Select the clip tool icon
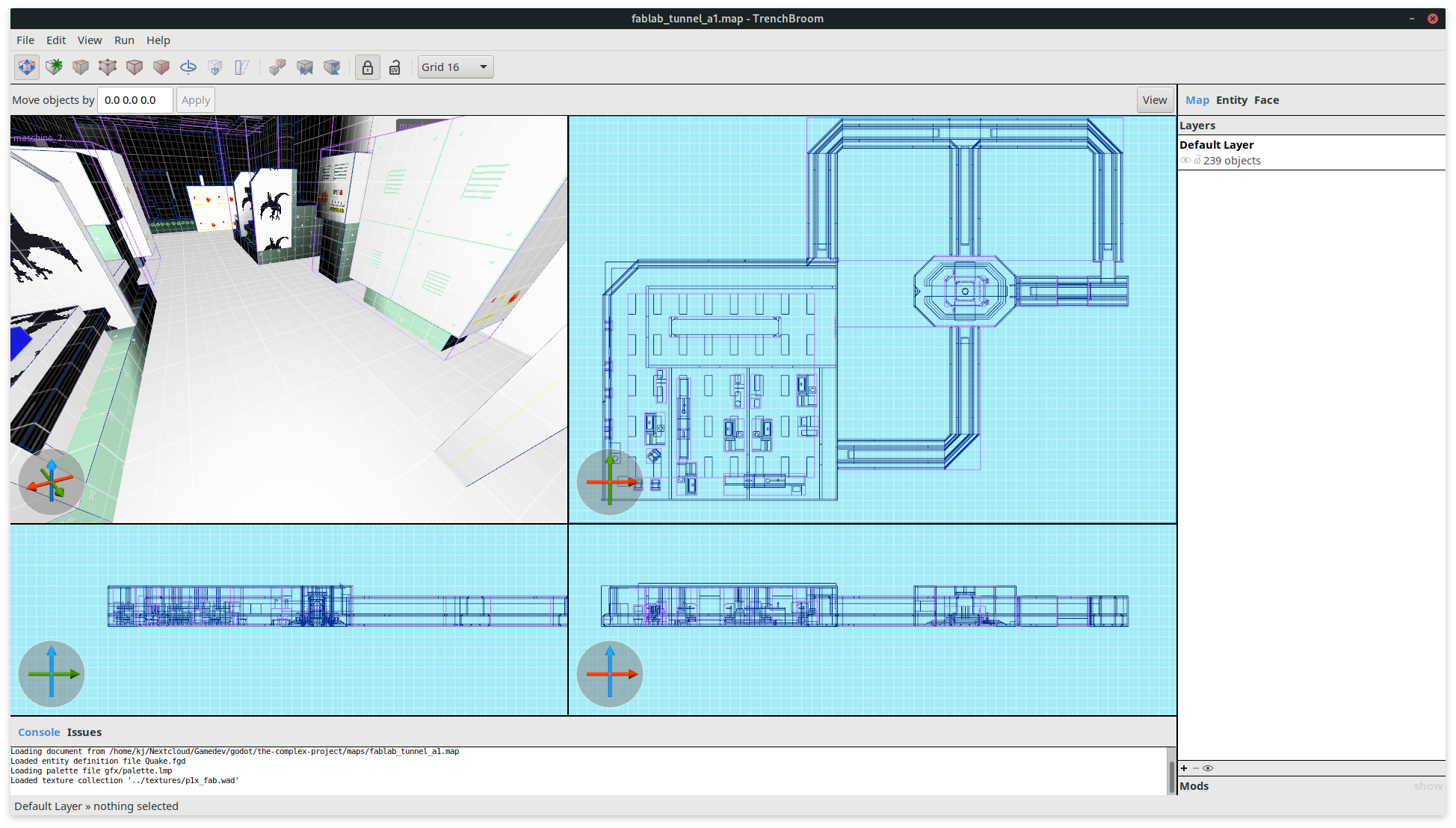 click(242, 67)
